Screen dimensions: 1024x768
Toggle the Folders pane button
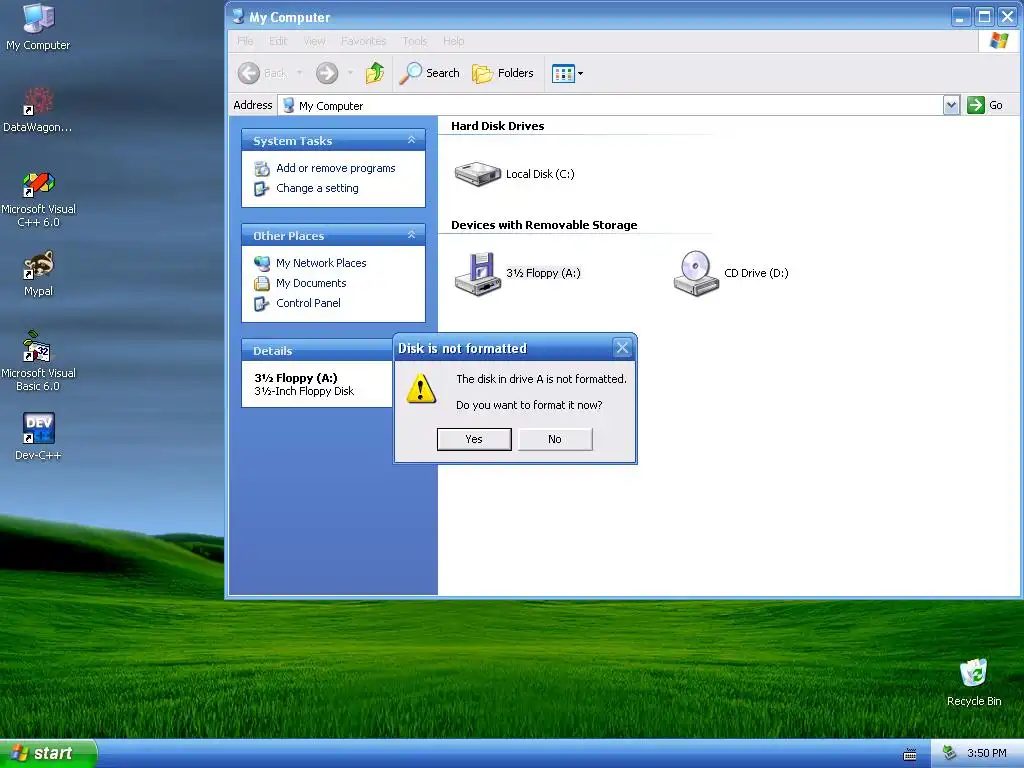503,73
